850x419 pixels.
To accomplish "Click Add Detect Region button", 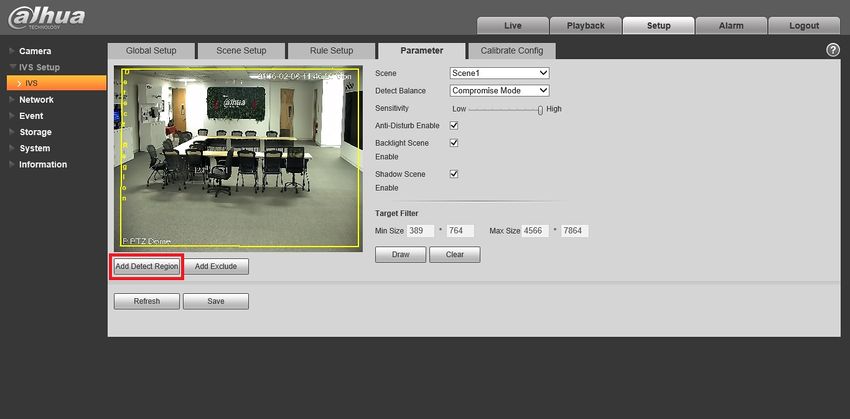I will [147, 267].
